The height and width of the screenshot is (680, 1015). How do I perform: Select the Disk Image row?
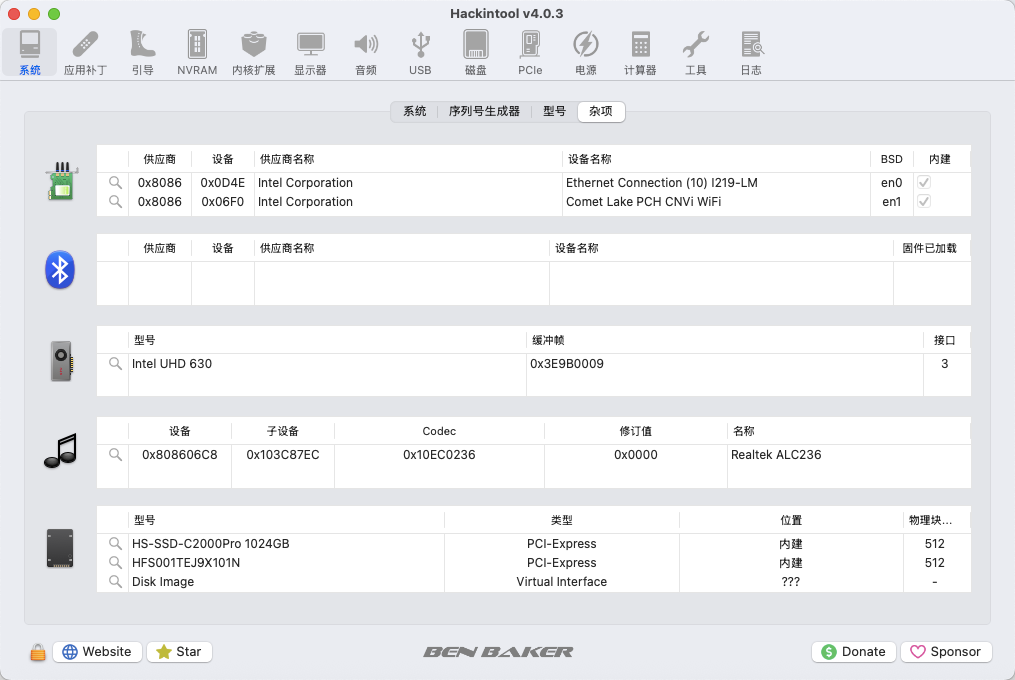pos(533,582)
